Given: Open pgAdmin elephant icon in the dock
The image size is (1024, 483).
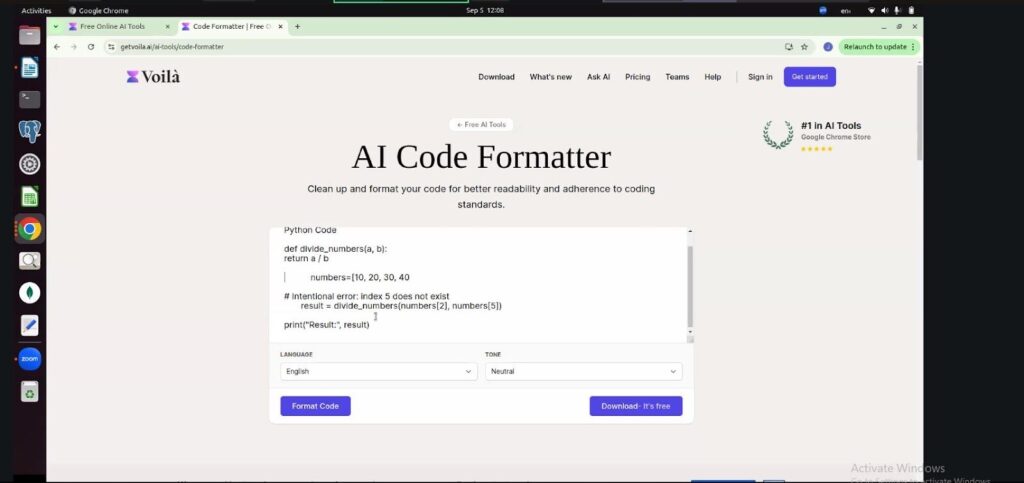Looking at the screenshot, I should (29, 131).
